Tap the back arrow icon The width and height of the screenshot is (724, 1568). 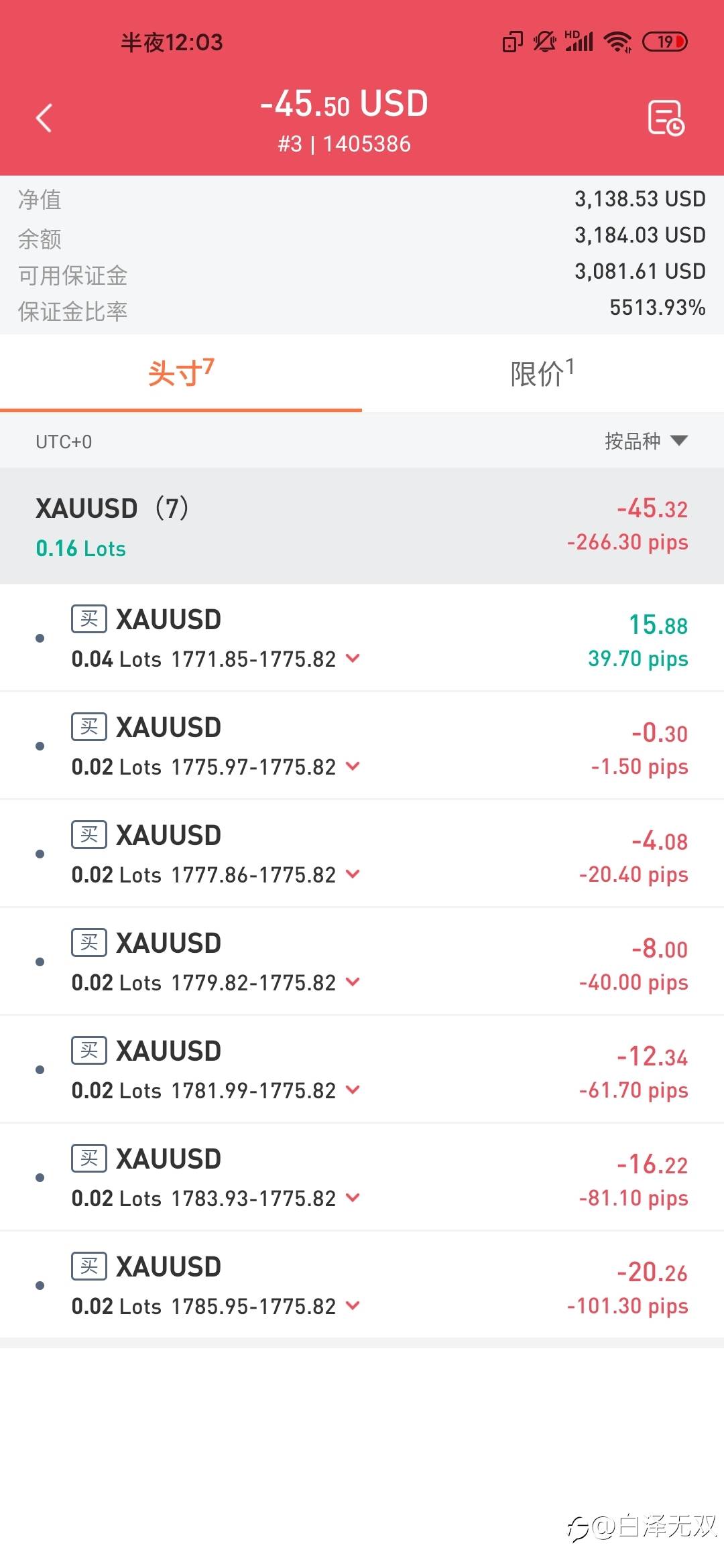pyautogui.click(x=44, y=118)
